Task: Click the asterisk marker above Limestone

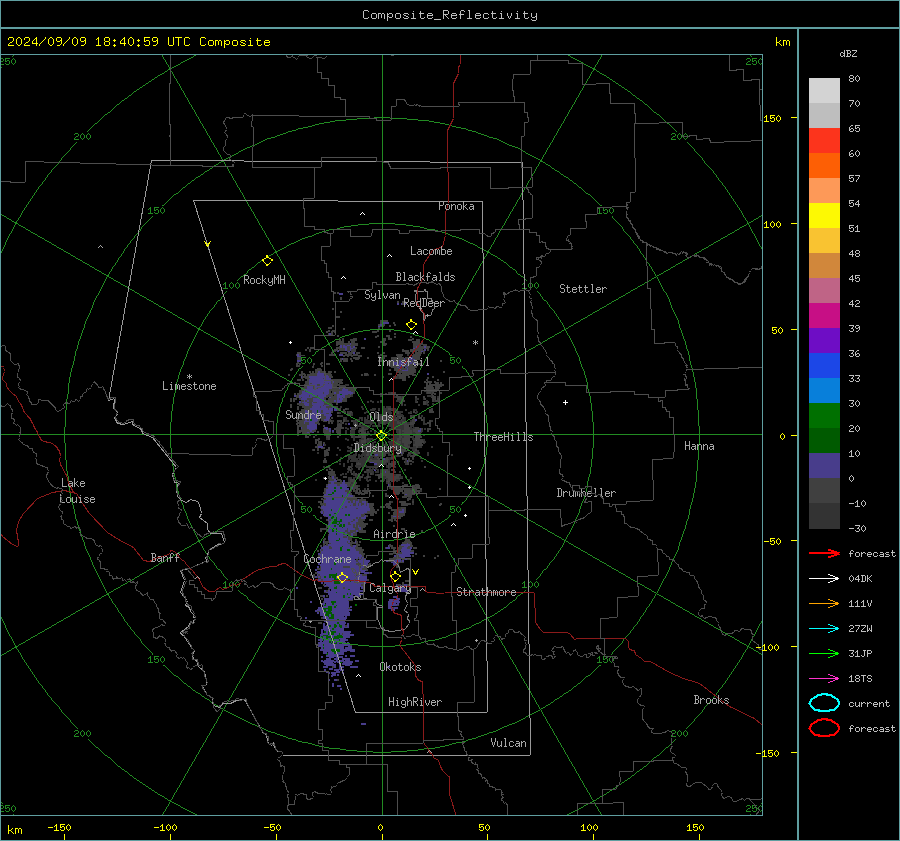Action: [x=189, y=377]
